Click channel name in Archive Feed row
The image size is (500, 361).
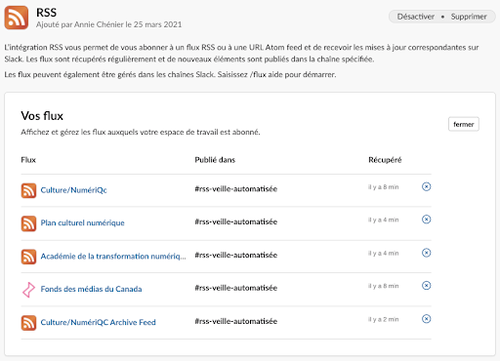point(236,321)
